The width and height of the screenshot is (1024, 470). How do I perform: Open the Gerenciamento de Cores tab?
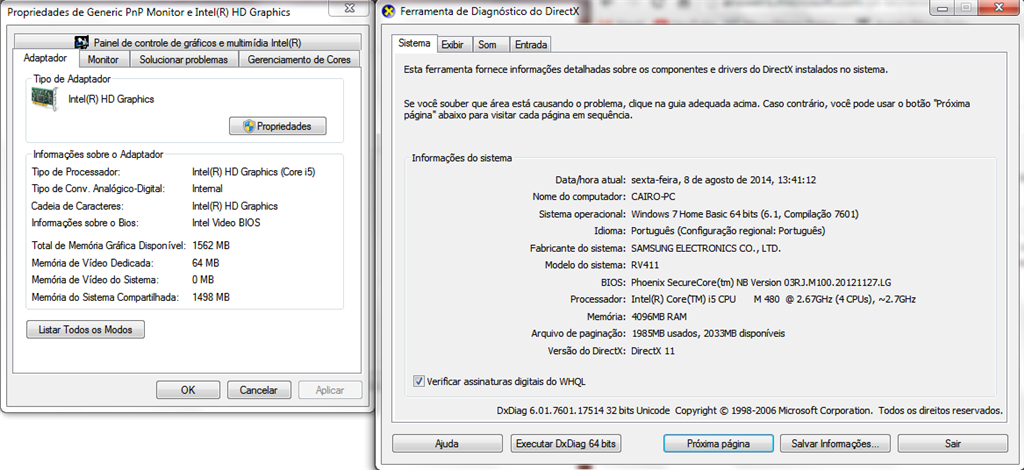[x=299, y=59]
